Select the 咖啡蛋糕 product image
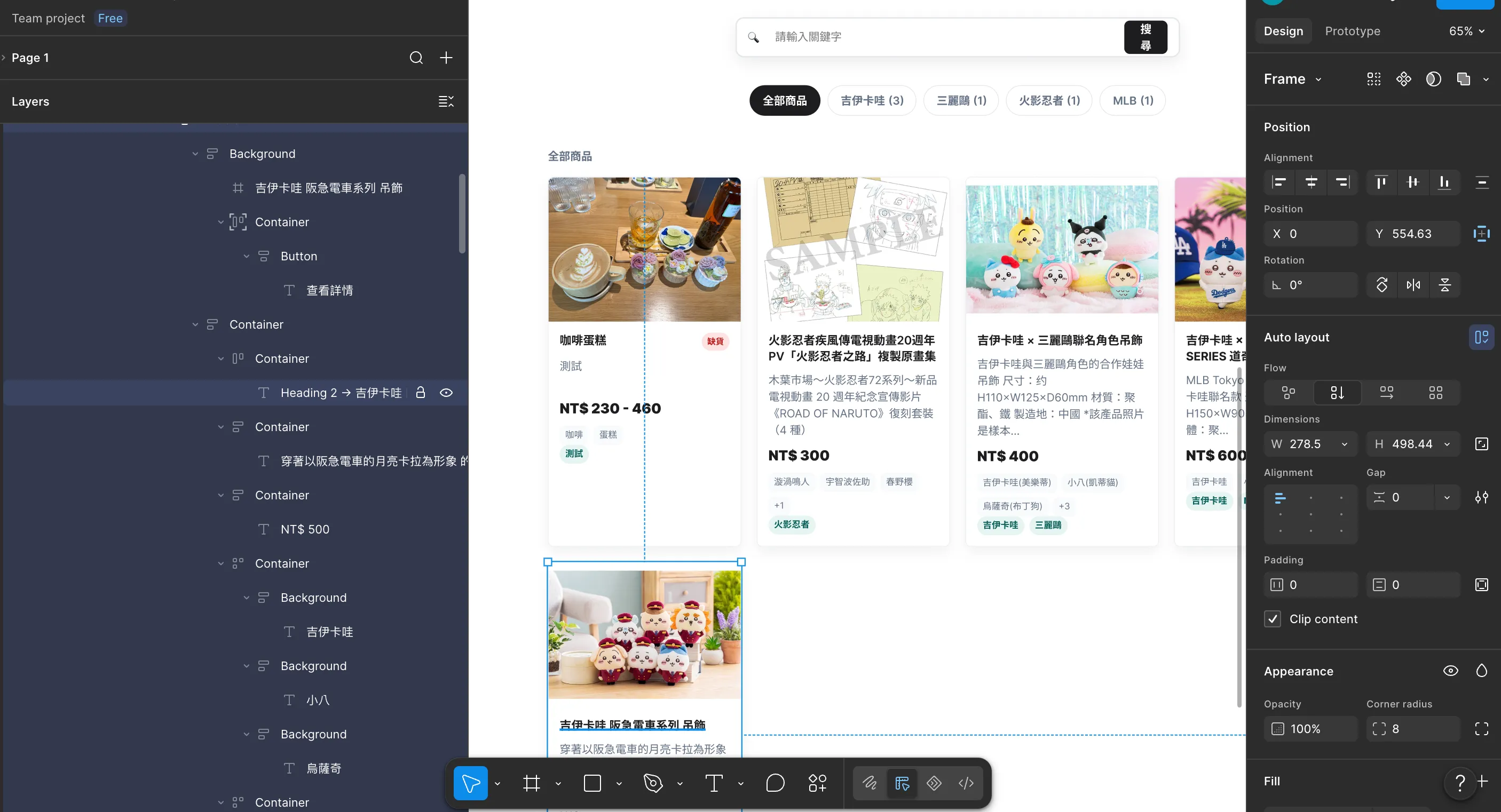The width and height of the screenshot is (1501, 812). pos(644,249)
